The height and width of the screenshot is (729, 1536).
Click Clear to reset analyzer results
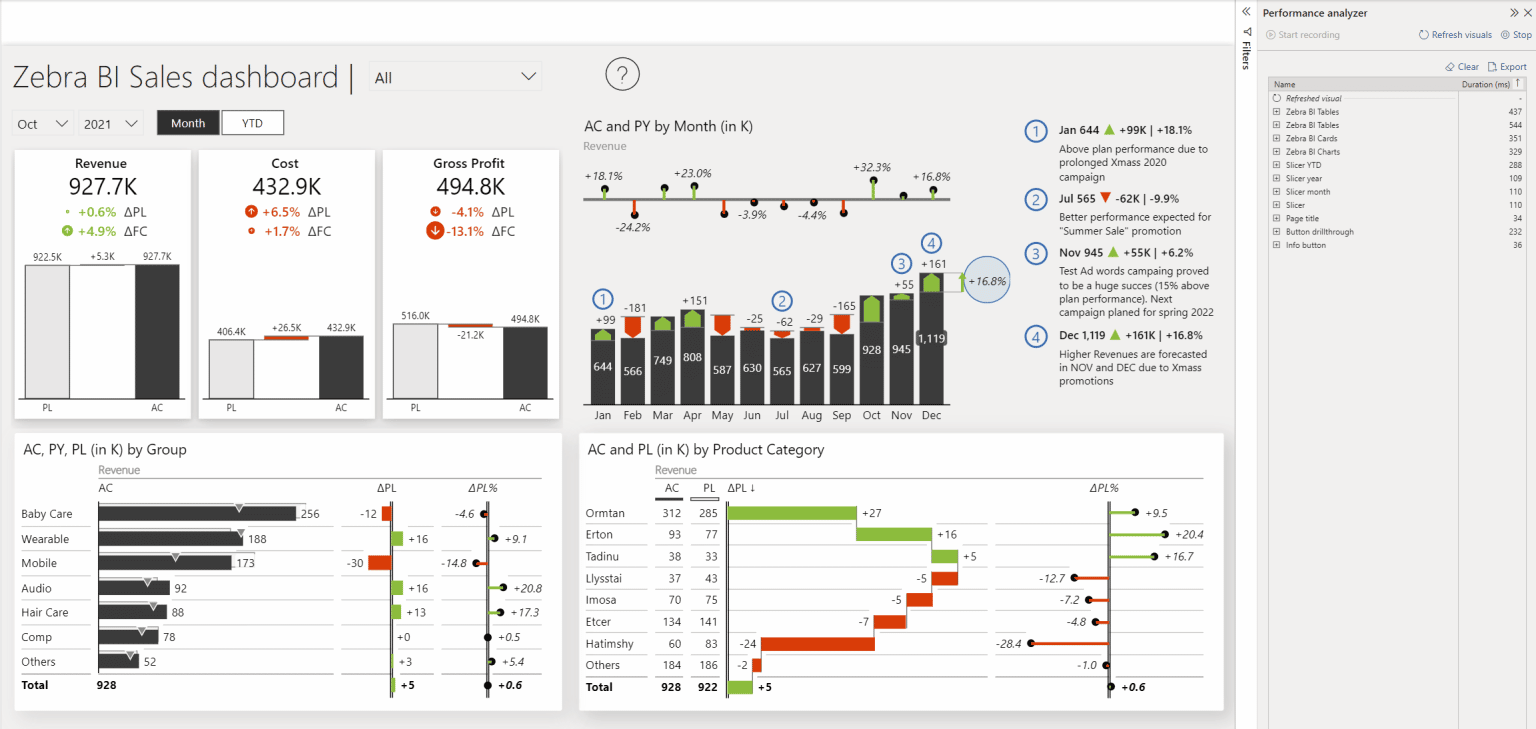pyautogui.click(x=1461, y=65)
